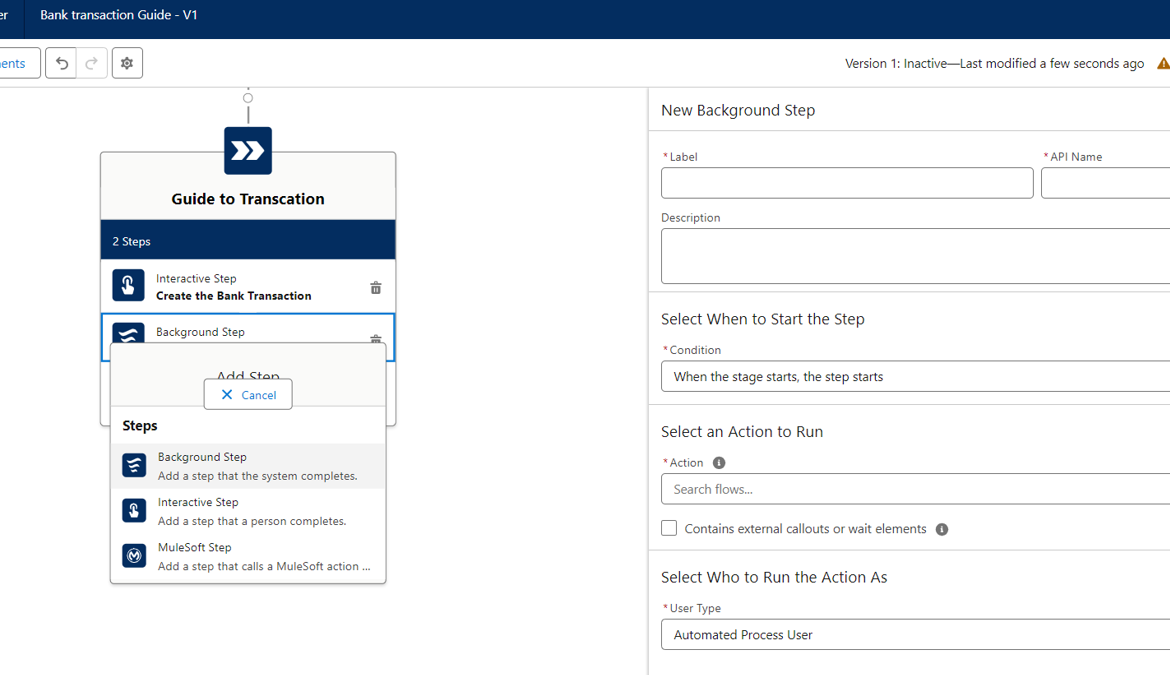
Task: Open the User Type dropdown
Action: pos(916,635)
